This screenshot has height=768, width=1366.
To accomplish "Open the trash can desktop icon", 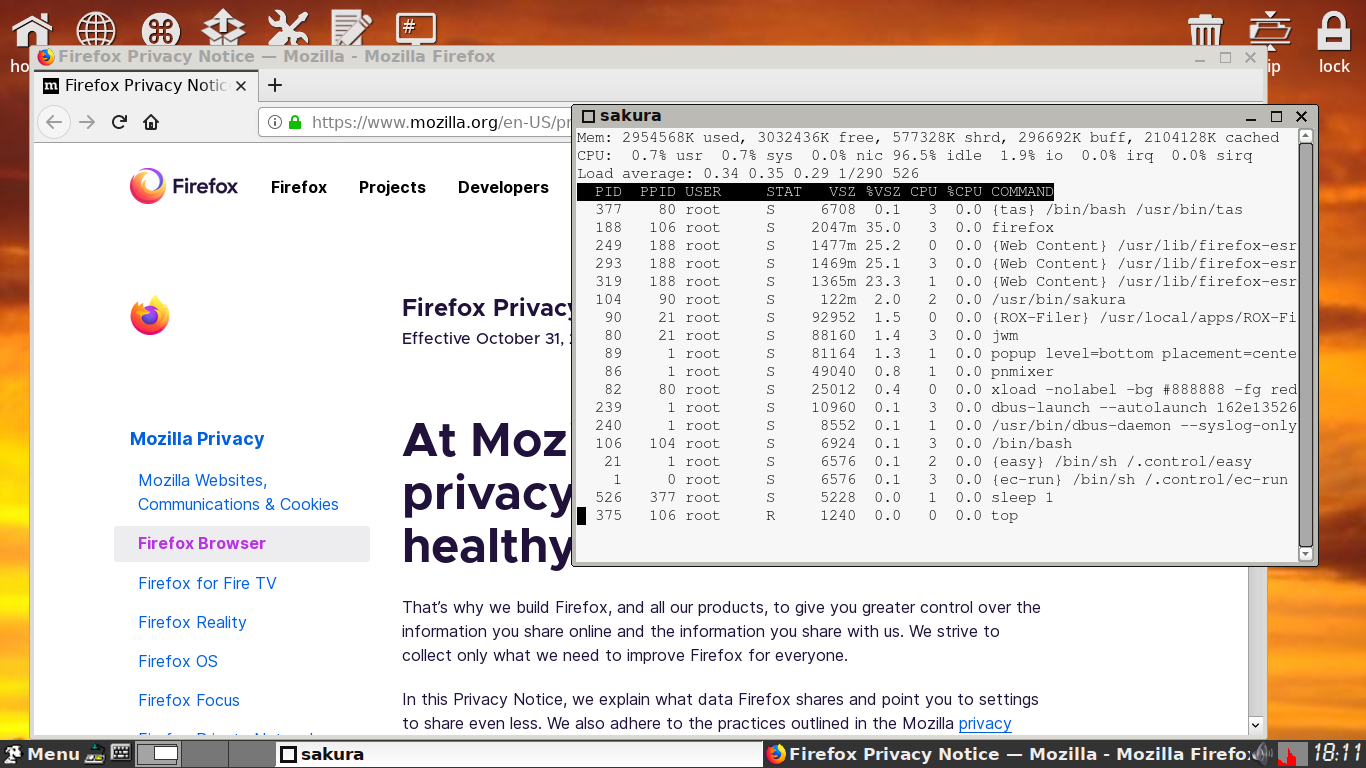I will click(1206, 30).
